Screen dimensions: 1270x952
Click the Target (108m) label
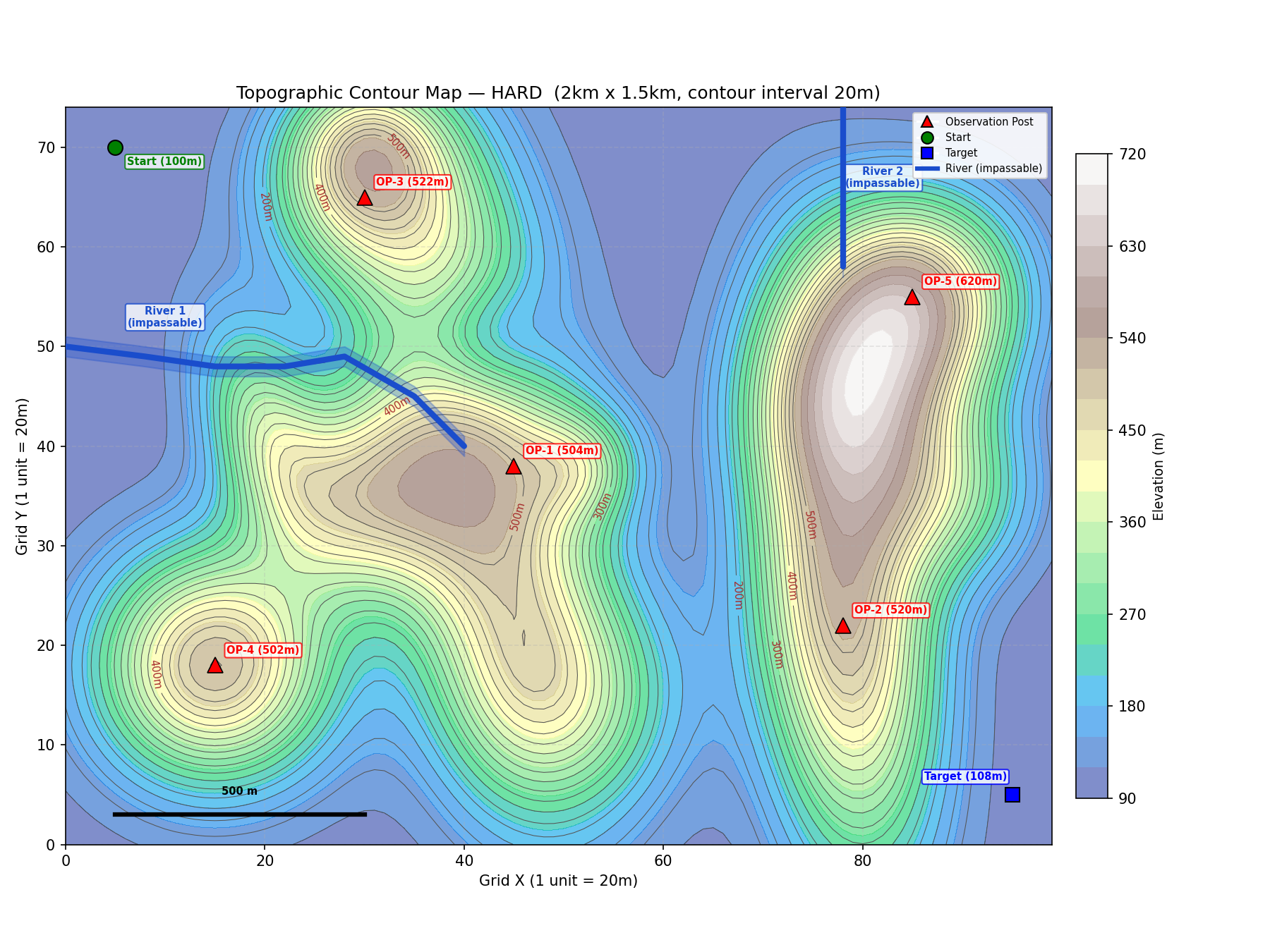pos(965,776)
